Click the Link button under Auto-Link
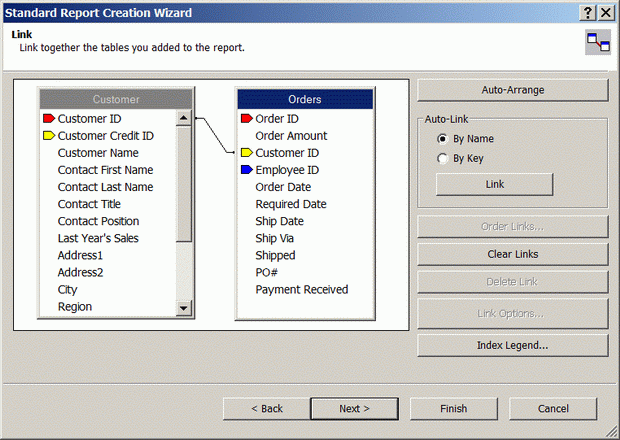Viewport: 620px width, 440px height. click(x=494, y=184)
